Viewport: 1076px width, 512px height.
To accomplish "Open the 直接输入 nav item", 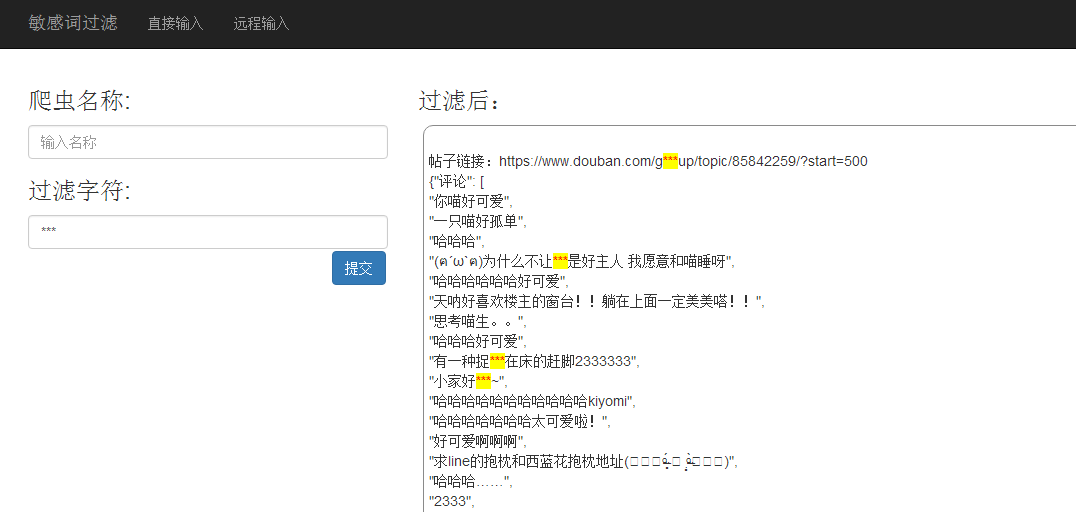I will [175, 24].
